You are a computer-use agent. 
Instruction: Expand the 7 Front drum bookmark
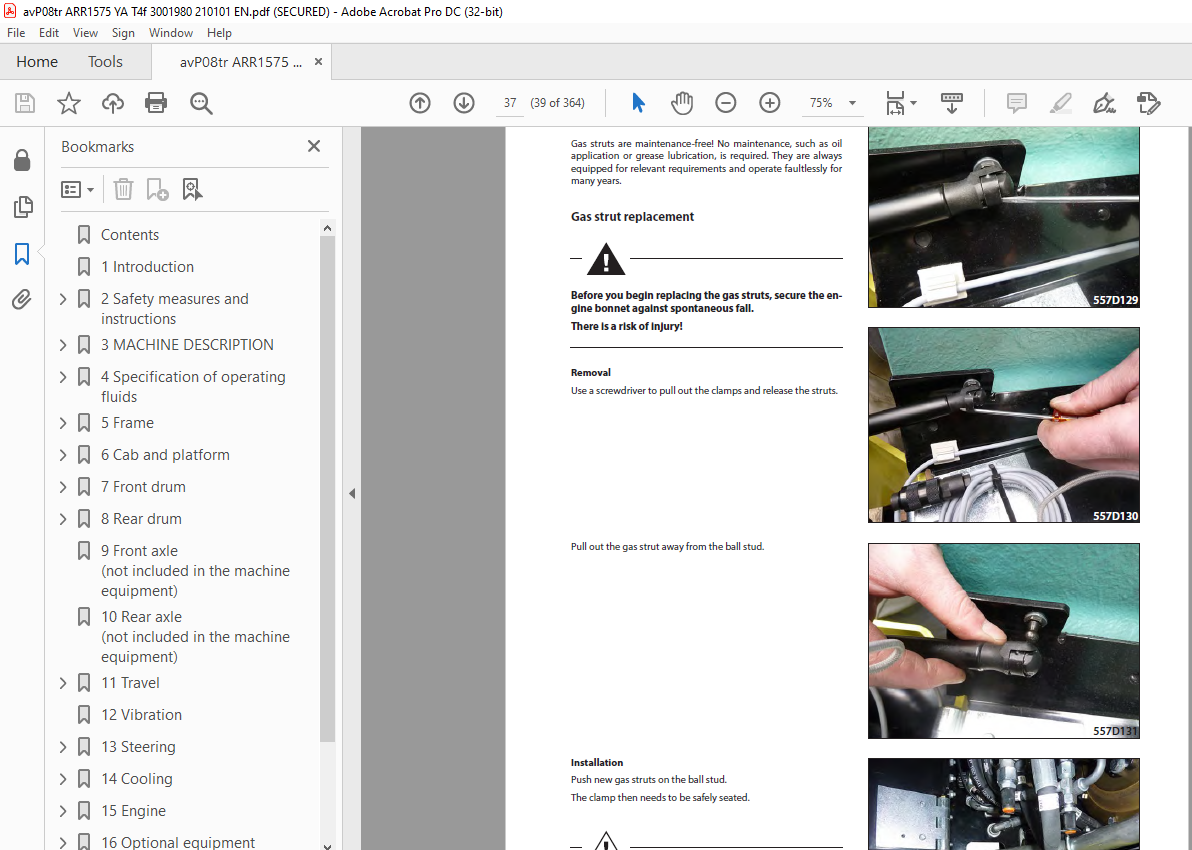pyautogui.click(x=63, y=487)
